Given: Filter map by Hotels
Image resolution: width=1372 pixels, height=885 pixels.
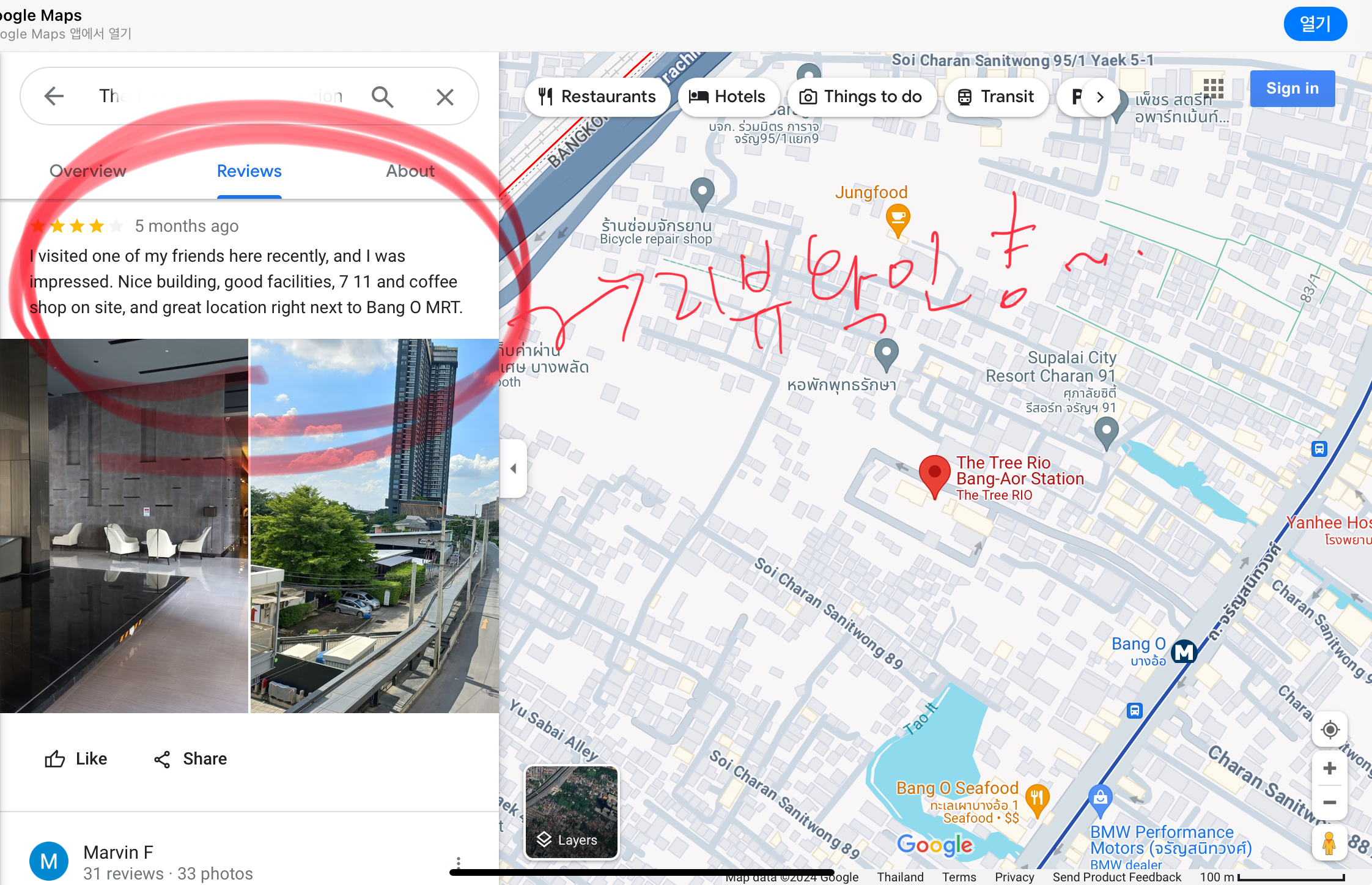Looking at the screenshot, I should (728, 97).
